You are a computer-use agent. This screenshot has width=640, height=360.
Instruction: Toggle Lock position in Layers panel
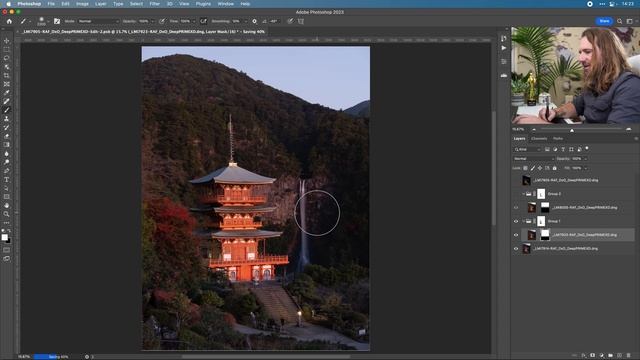[x=540, y=168]
